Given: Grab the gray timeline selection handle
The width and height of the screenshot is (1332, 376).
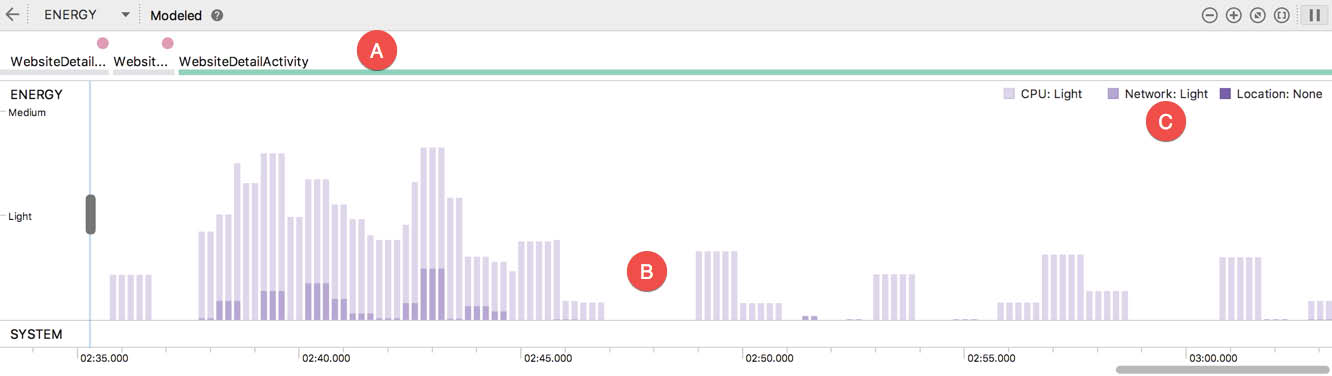Looking at the screenshot, I should pos(91,215).
